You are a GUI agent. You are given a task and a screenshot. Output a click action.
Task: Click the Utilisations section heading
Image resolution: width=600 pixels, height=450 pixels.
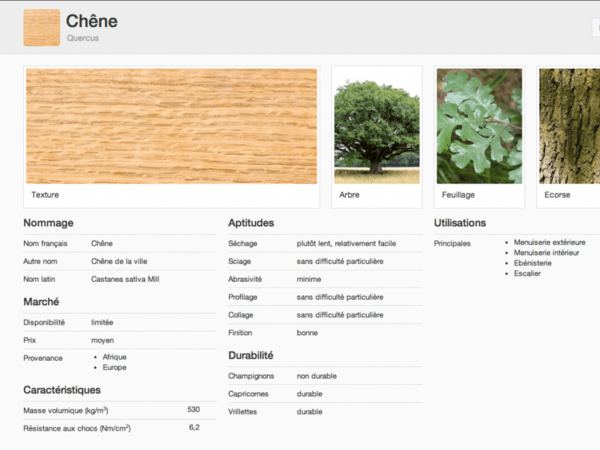460,223
